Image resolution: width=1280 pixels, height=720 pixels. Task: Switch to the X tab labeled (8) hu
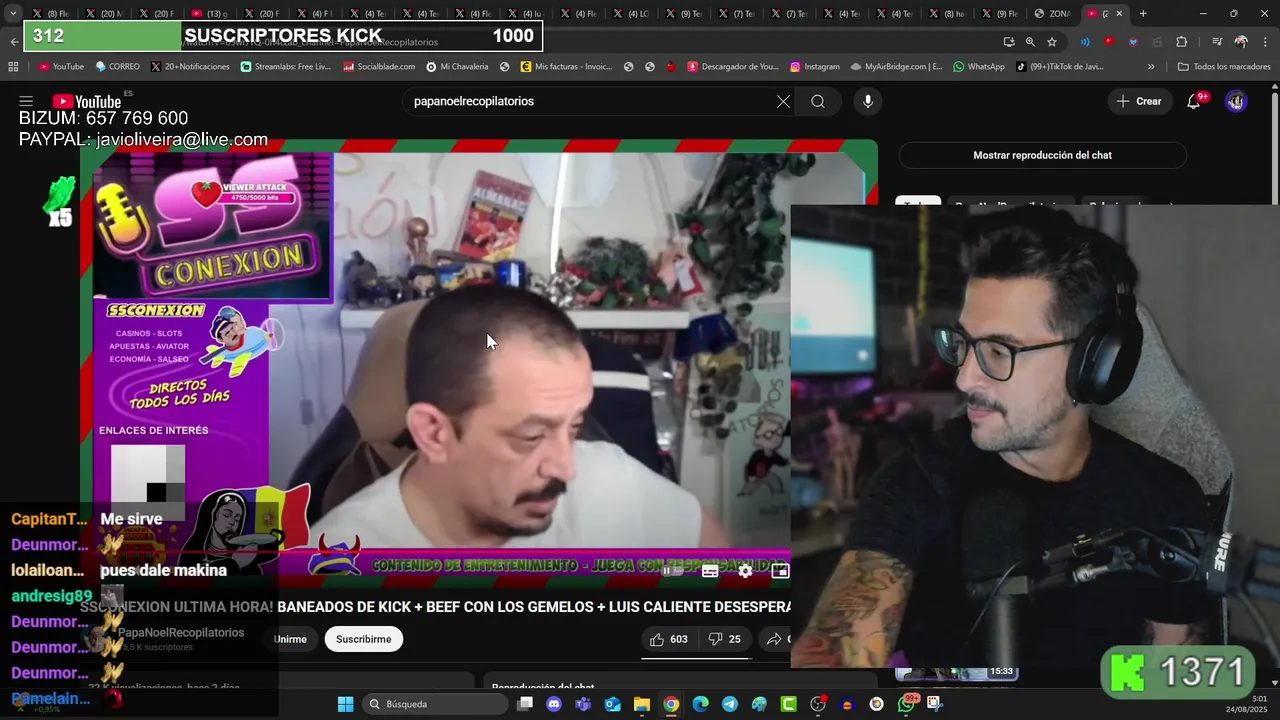[x=945, y=14]
